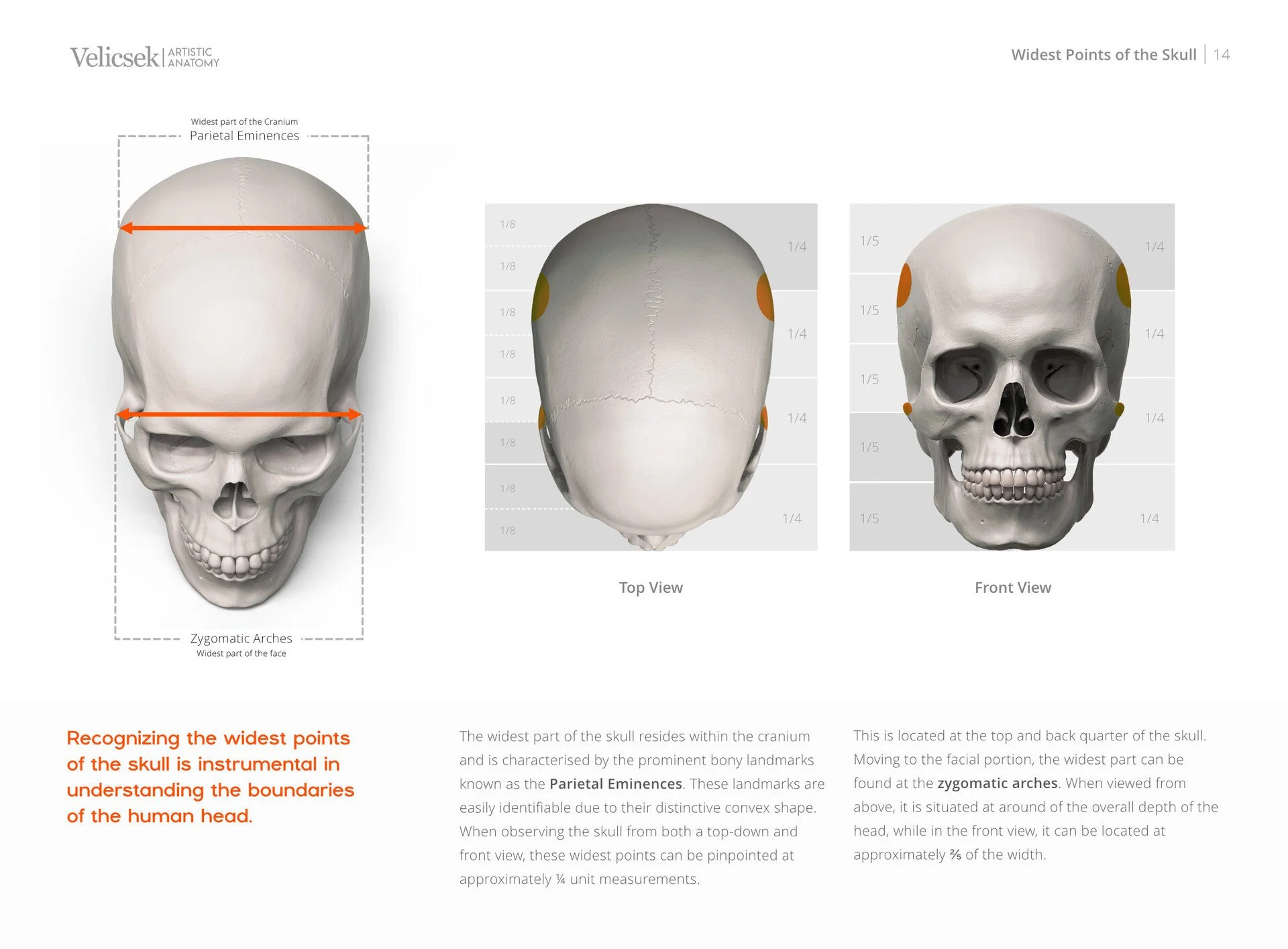Click the bold Parietal Eminences term in the text
This screenshot has width=1288, height=949.
click(x=614, y=783)
